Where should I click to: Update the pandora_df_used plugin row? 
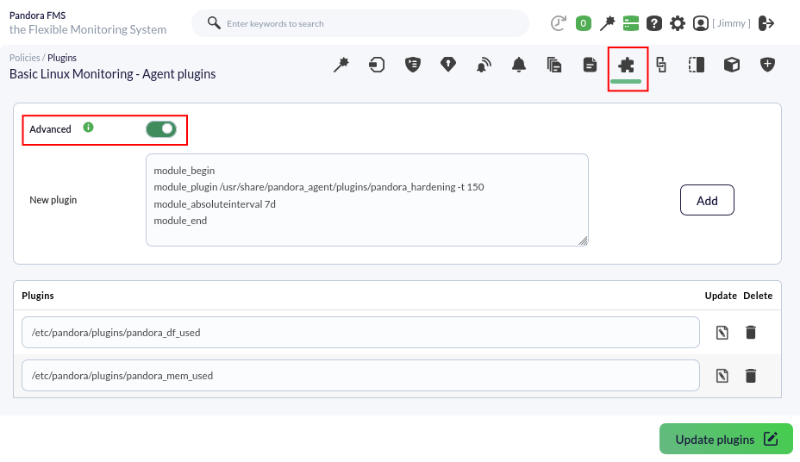[x=721, y=332]
